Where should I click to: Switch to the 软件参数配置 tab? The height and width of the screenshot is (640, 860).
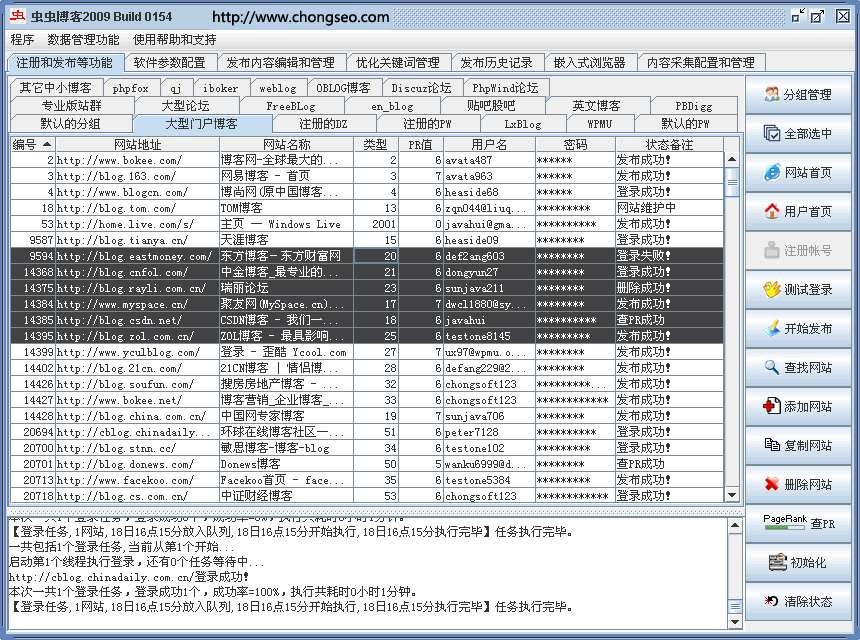[x=169, y=63]
